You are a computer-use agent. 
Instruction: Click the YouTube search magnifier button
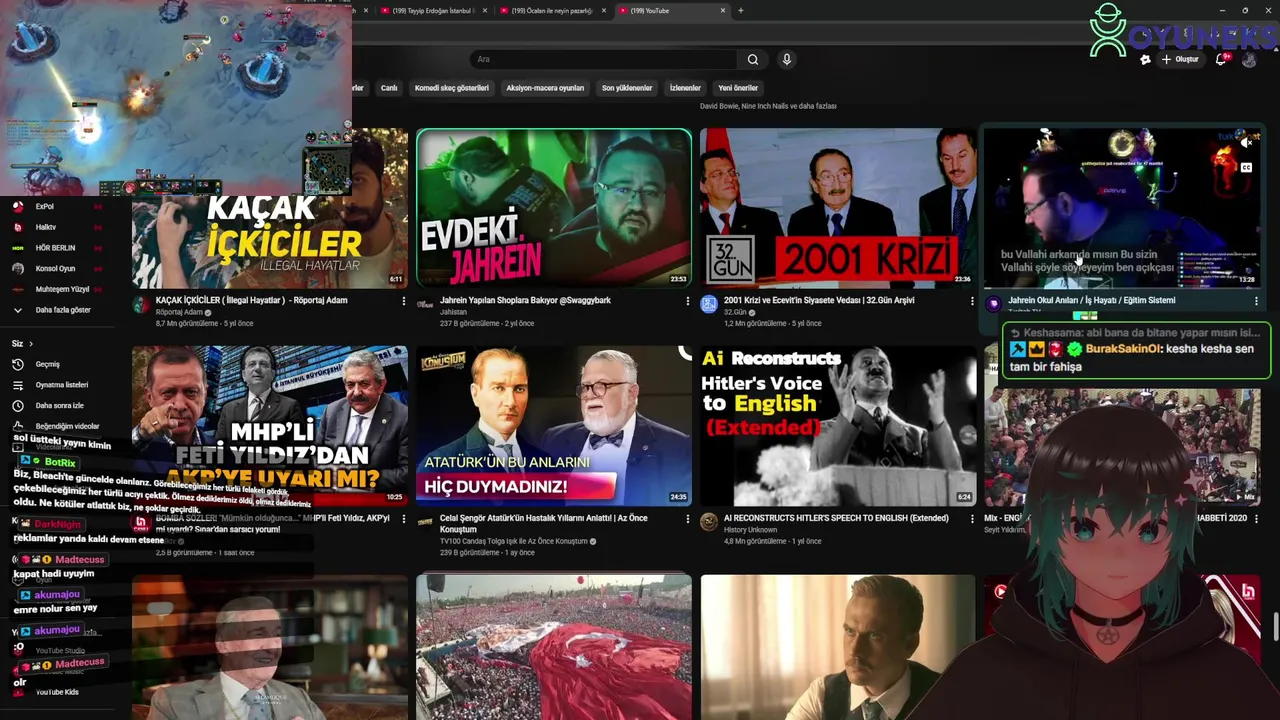click(x=753, y=59)
